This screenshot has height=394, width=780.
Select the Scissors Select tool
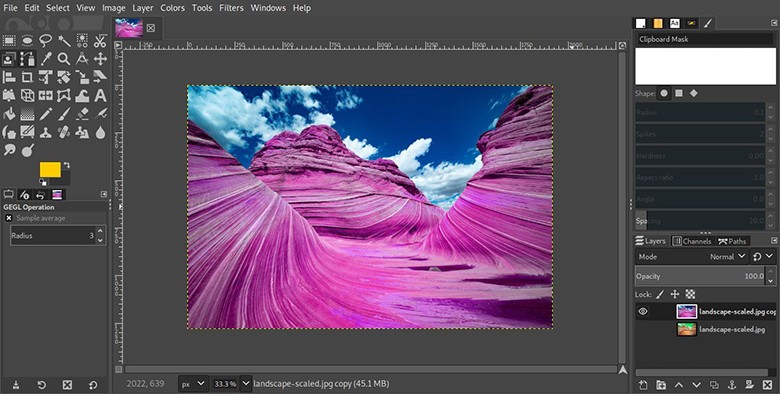[x=100, y=41]
